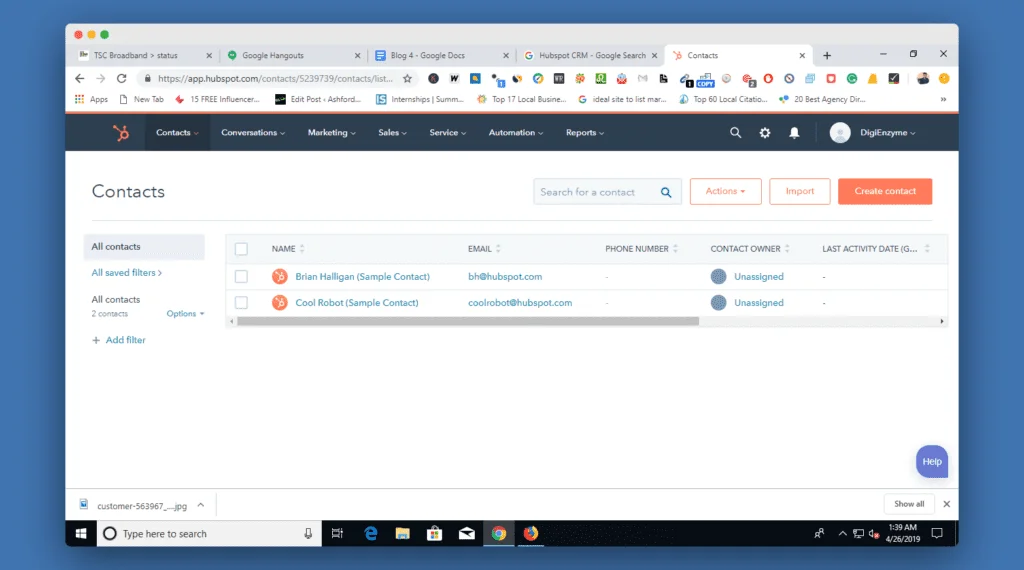The width and height of the screenshot is (1024, 570).
Task: Open the Options dropdown under All contacts
Action: tap(185, 313)
